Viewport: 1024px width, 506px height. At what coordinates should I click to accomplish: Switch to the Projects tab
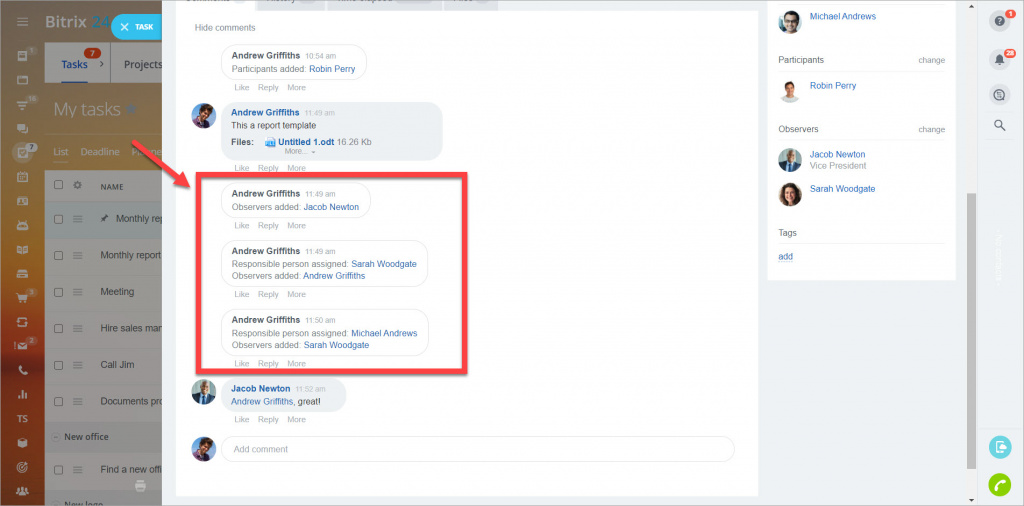click(142, 65)
